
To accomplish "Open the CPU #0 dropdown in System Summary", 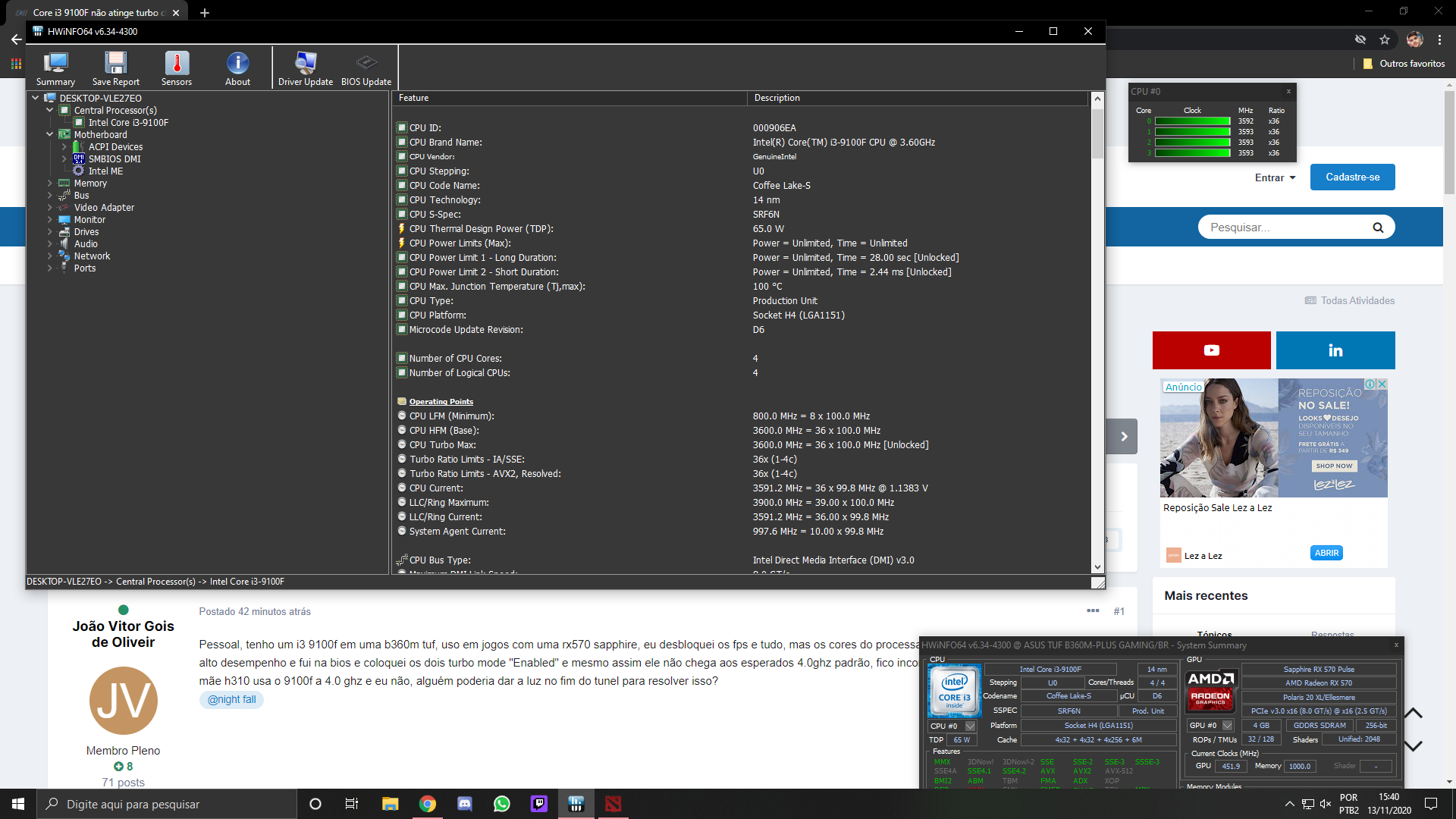I will click(970, 726).
